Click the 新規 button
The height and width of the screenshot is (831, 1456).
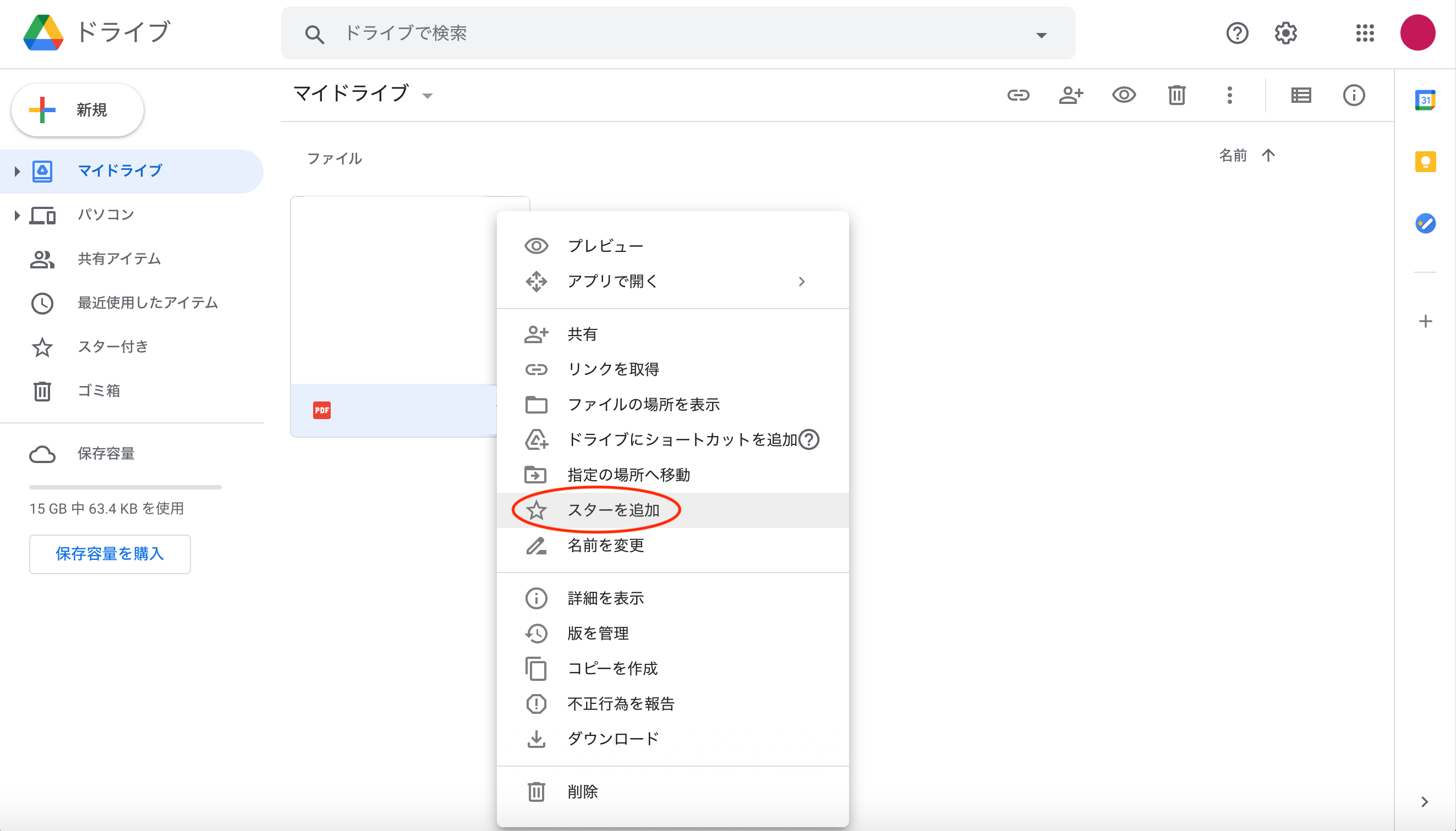[78, 110]
